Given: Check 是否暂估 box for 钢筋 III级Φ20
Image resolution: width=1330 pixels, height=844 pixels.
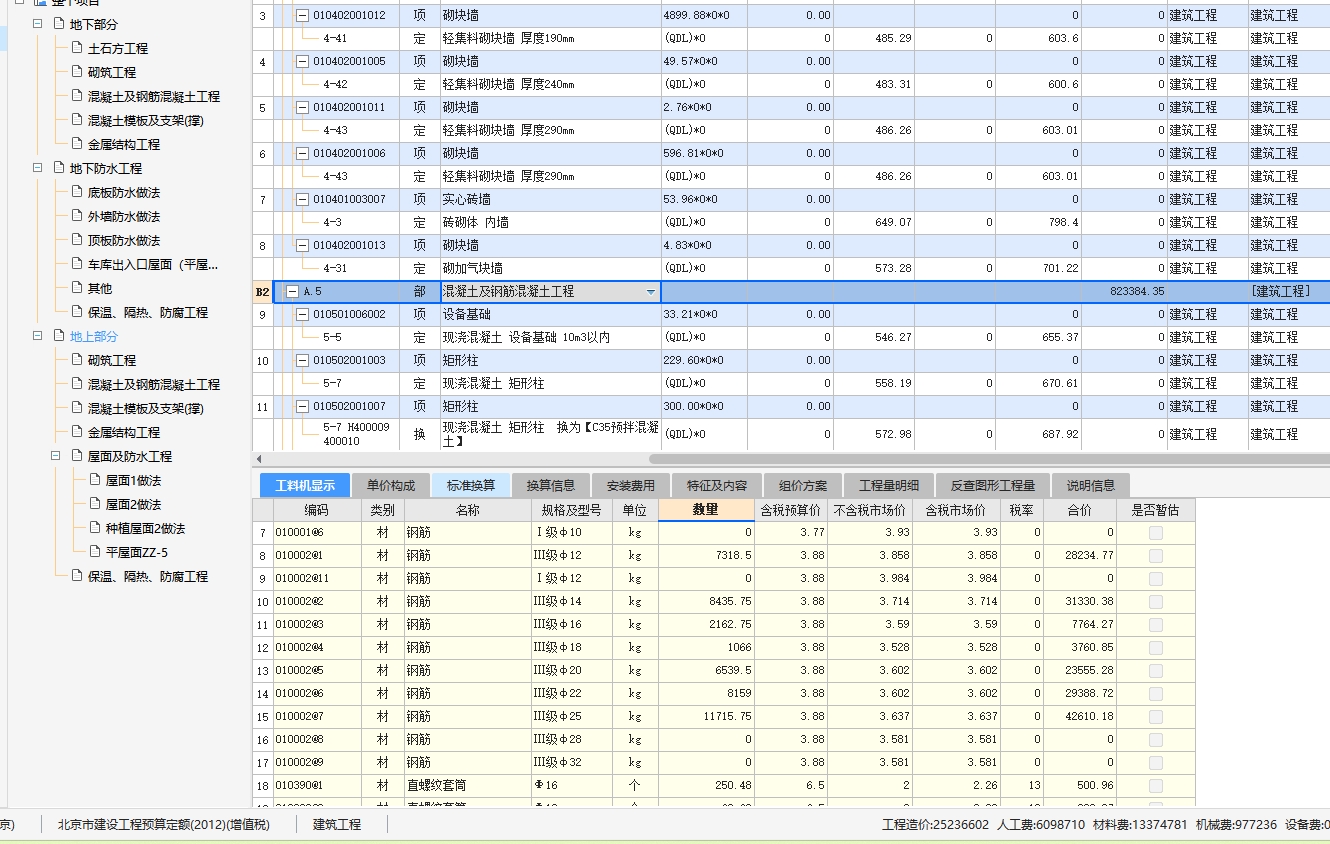Looking at the screenshot, I should tap(1156, 671).
